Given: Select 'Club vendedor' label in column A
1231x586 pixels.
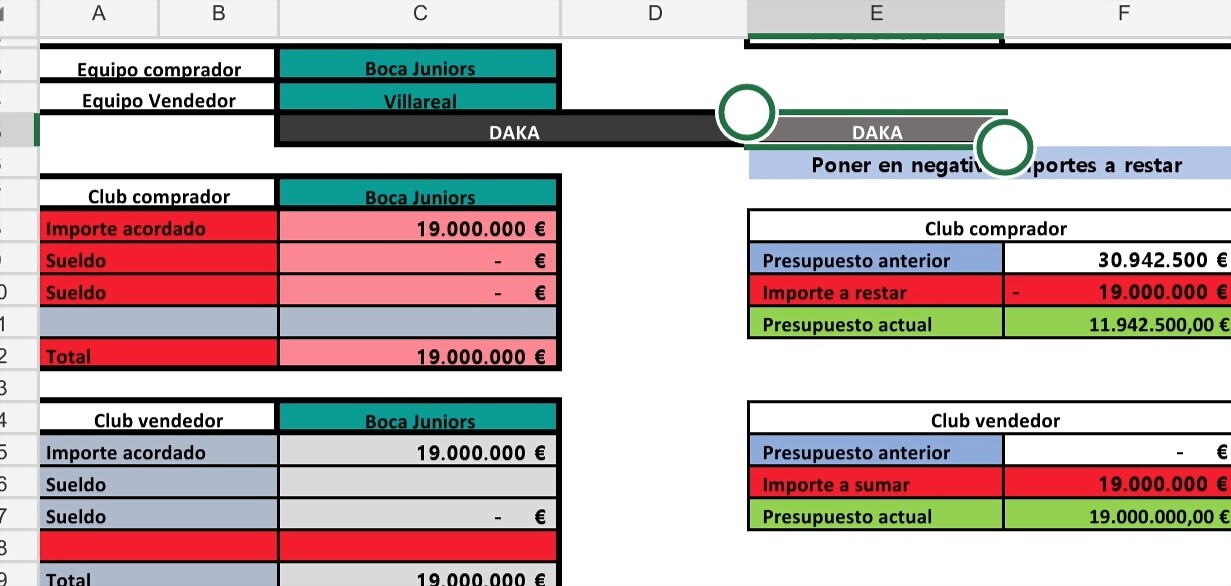Looking at the screenshot, I should tap(159, 419).
